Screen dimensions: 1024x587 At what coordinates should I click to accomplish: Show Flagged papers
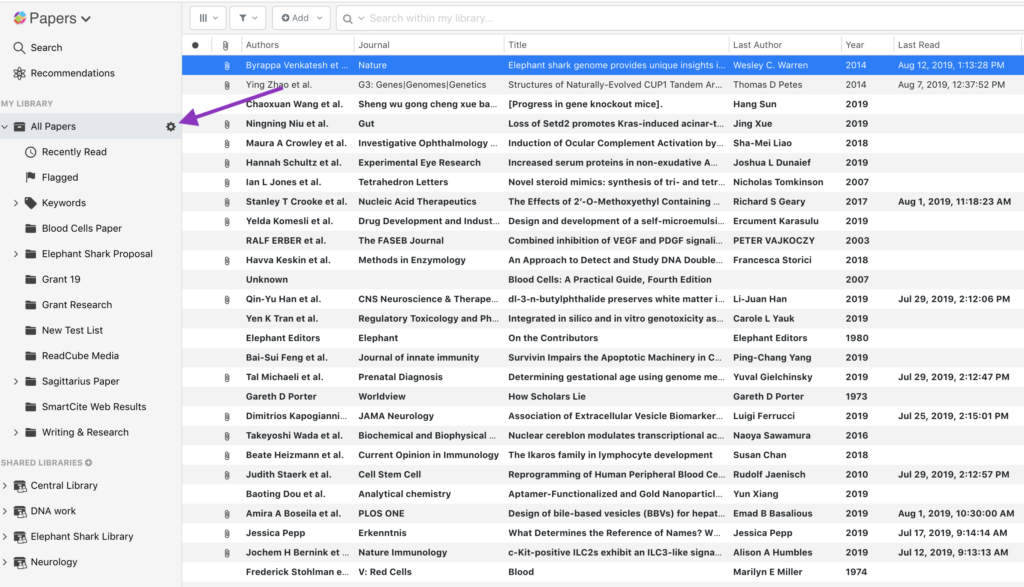coord(59,177)
